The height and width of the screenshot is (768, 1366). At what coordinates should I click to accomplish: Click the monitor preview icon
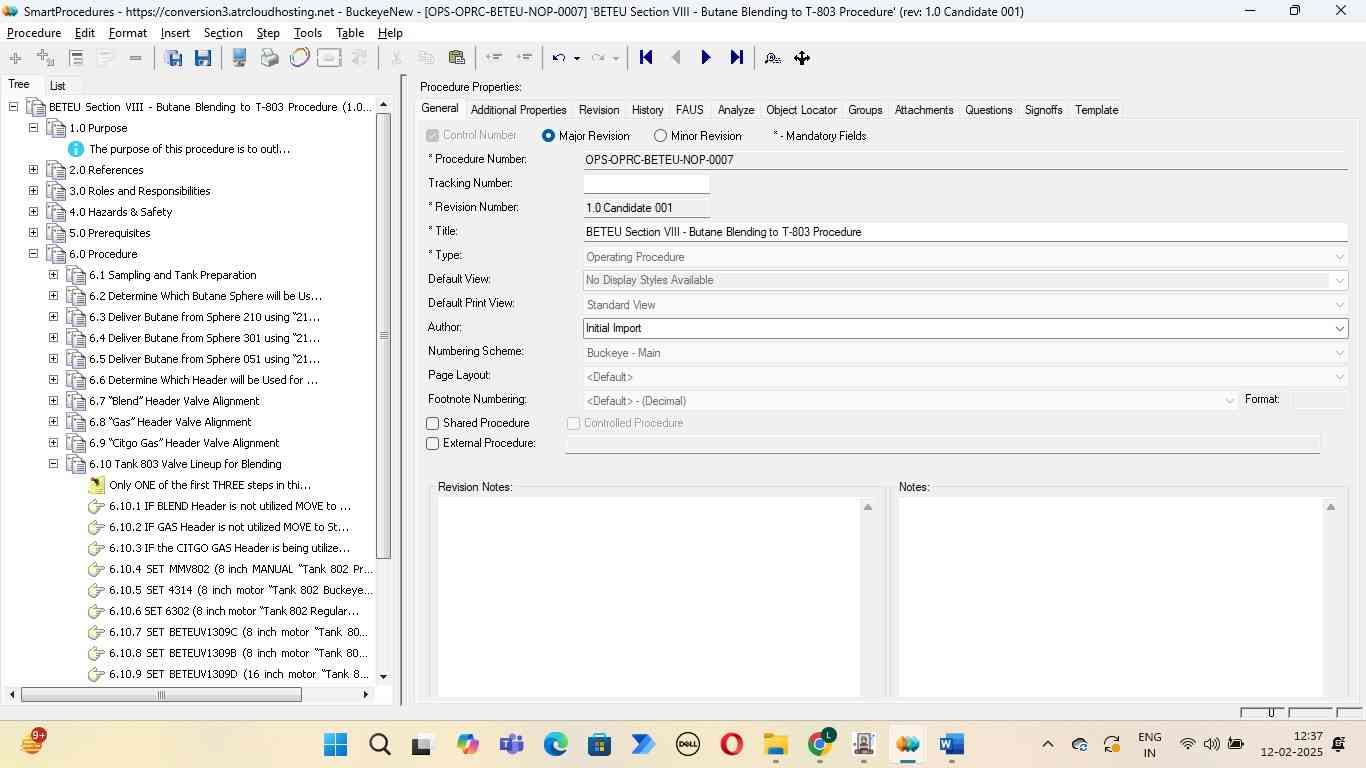tap(239, 58)
